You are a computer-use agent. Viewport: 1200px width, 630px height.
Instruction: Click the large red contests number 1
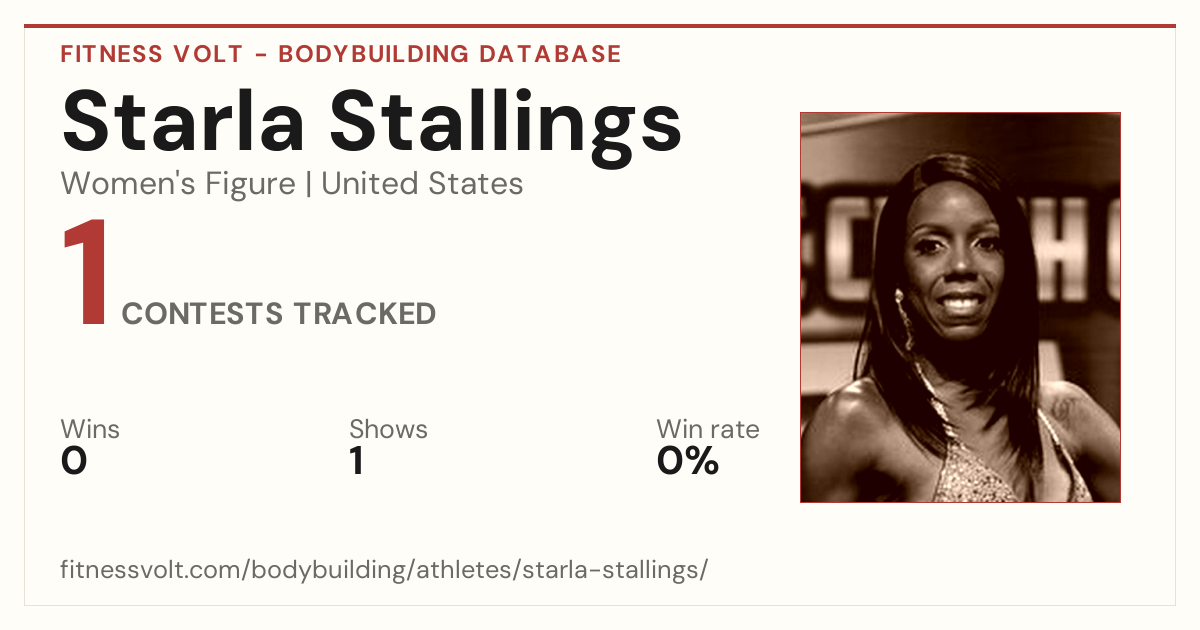pos(85,275)
